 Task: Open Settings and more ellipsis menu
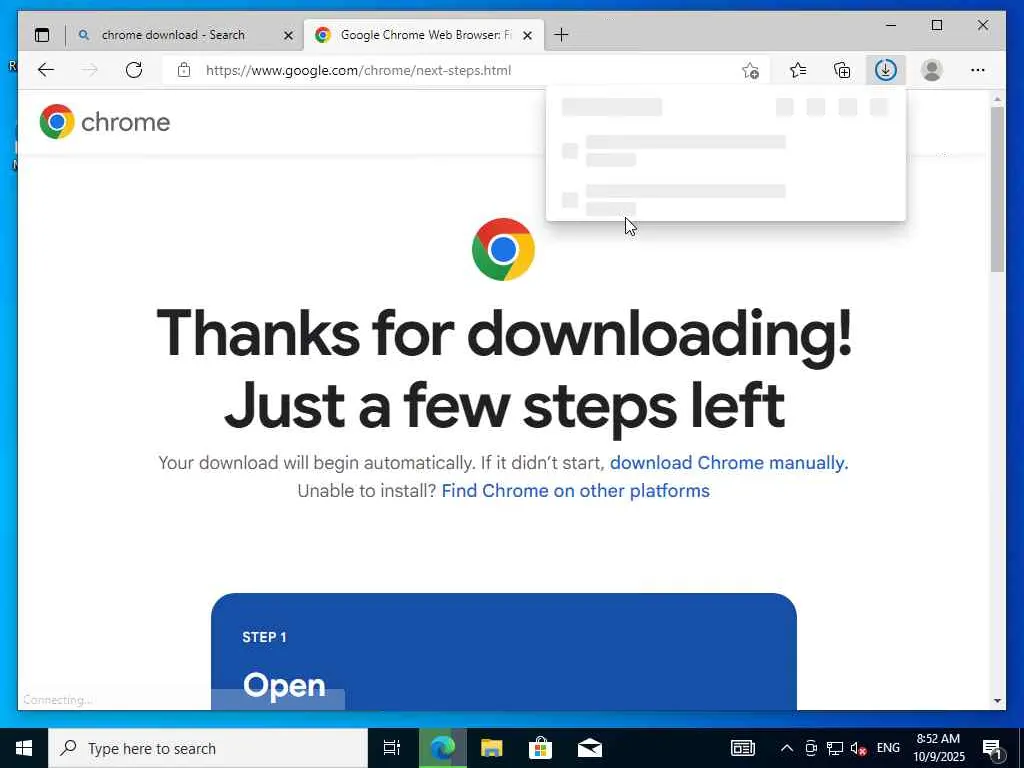(977, 70)
